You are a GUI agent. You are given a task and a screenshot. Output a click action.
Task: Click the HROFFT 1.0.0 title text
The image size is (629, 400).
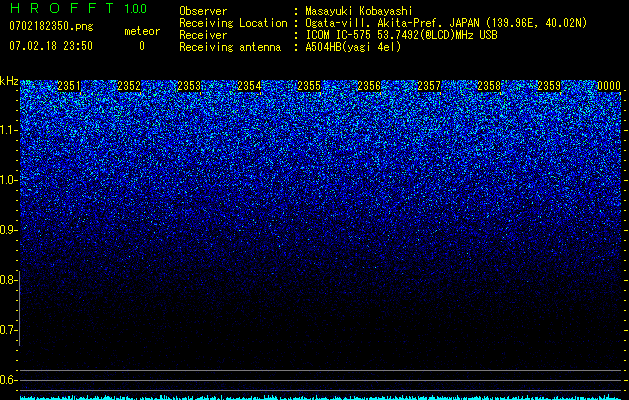point(78,8)
